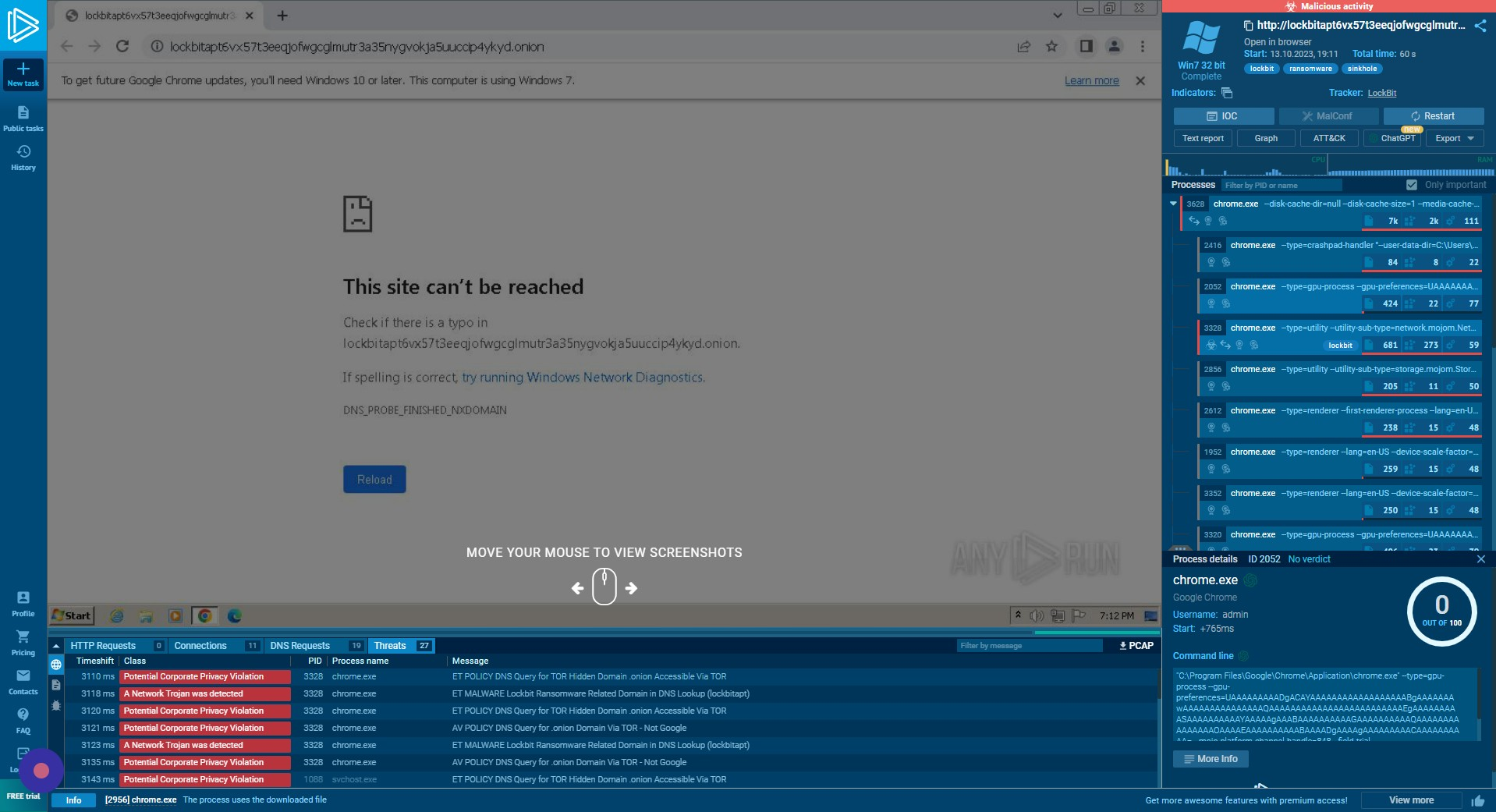Screen dimensions: 1496x812
Task: Click the Learn more link in Chrome's banner
Action: point(1091,81)
